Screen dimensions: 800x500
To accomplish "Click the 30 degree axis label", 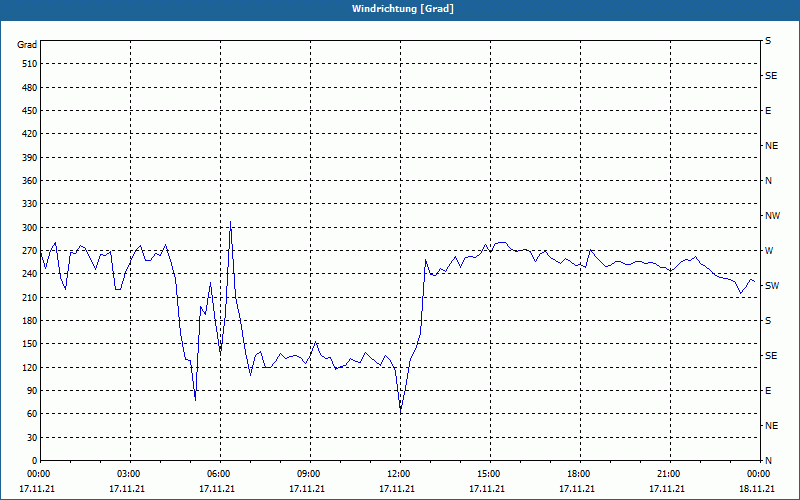I will [x=32, y=438].
